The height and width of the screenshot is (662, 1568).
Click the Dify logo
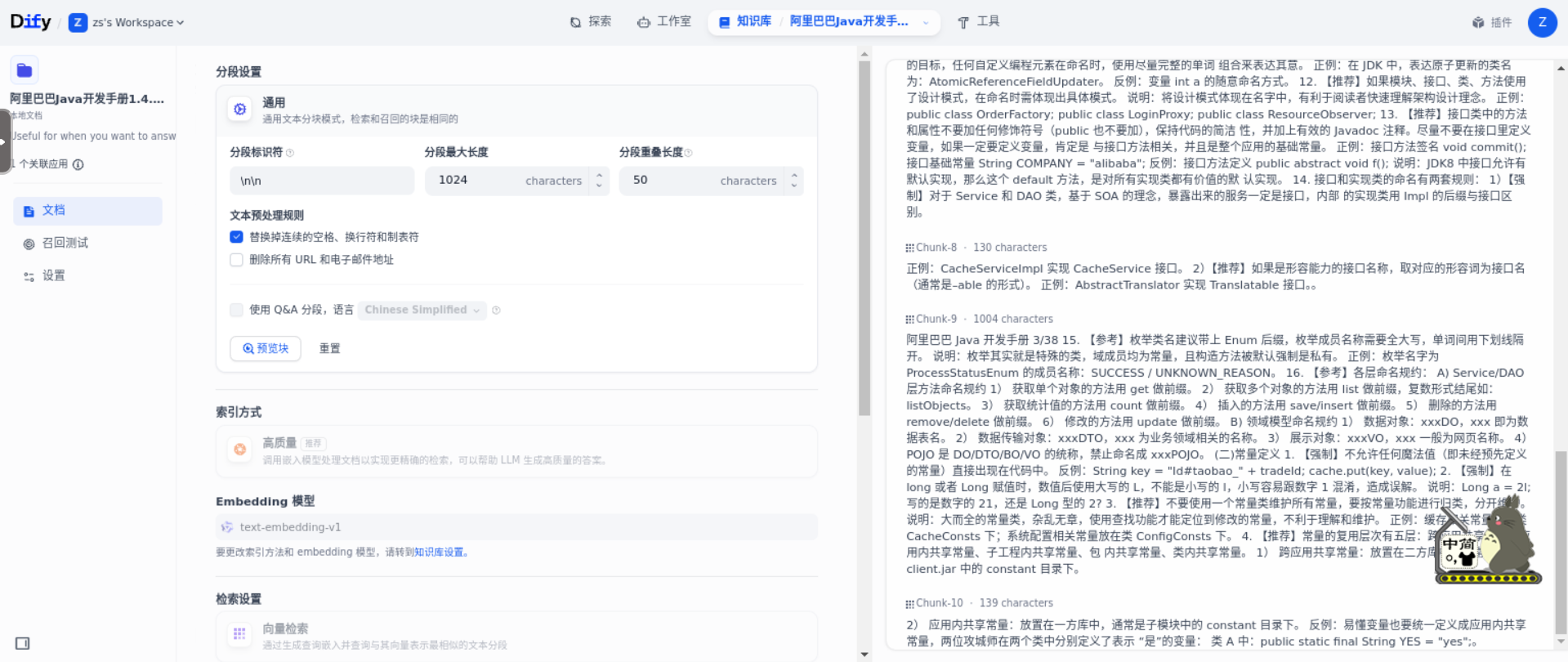tap(30, 22)
